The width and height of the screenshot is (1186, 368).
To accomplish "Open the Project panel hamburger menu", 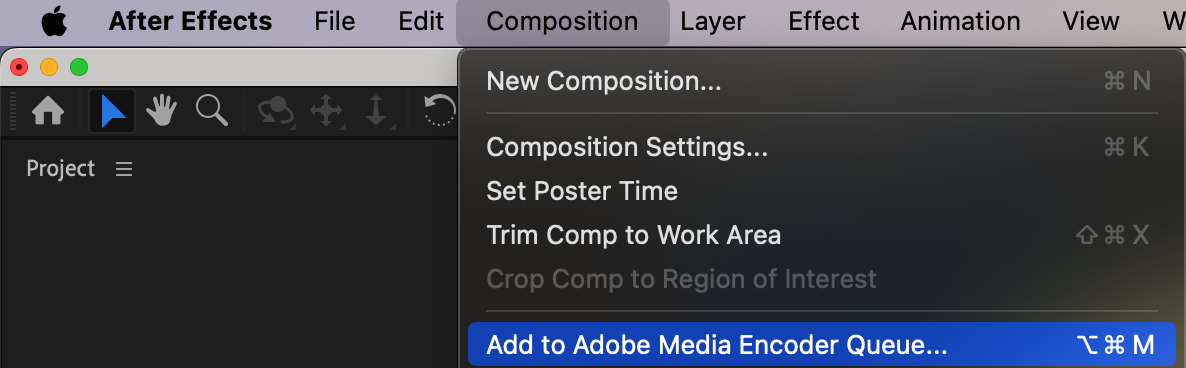I will [124, 169].
